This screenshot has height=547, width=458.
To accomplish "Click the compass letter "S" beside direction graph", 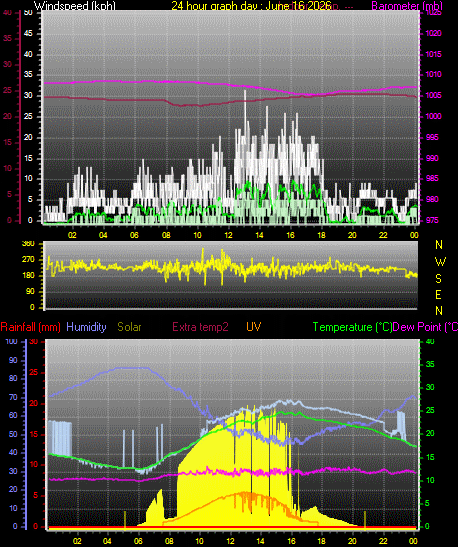I will [x=439, y=278].
